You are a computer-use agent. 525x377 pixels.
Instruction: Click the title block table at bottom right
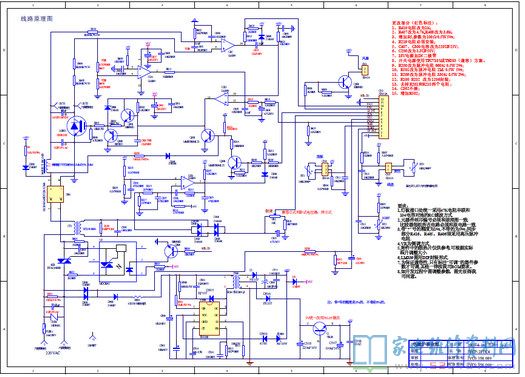click(460, 354)
